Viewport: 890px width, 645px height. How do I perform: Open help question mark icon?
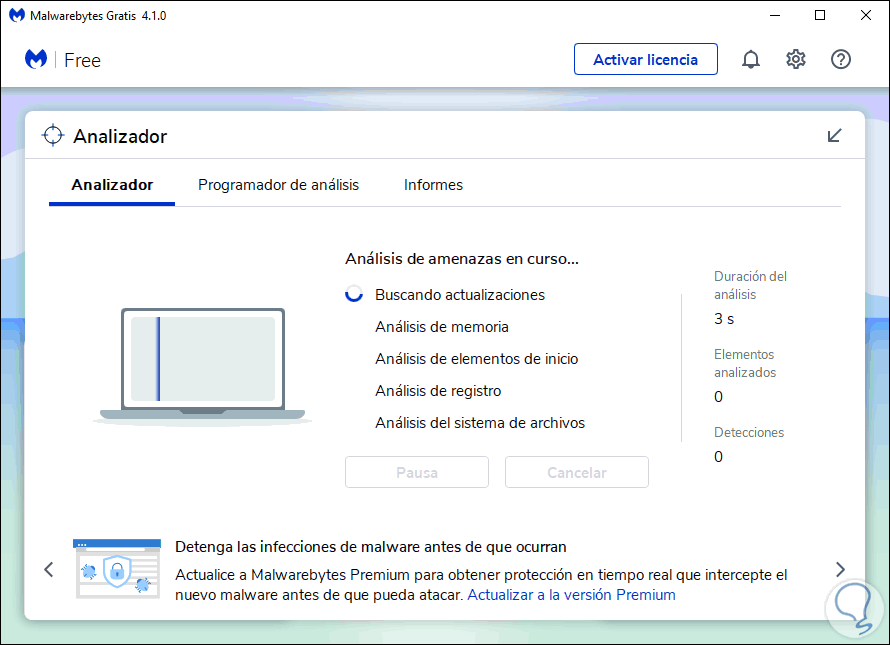841,59
